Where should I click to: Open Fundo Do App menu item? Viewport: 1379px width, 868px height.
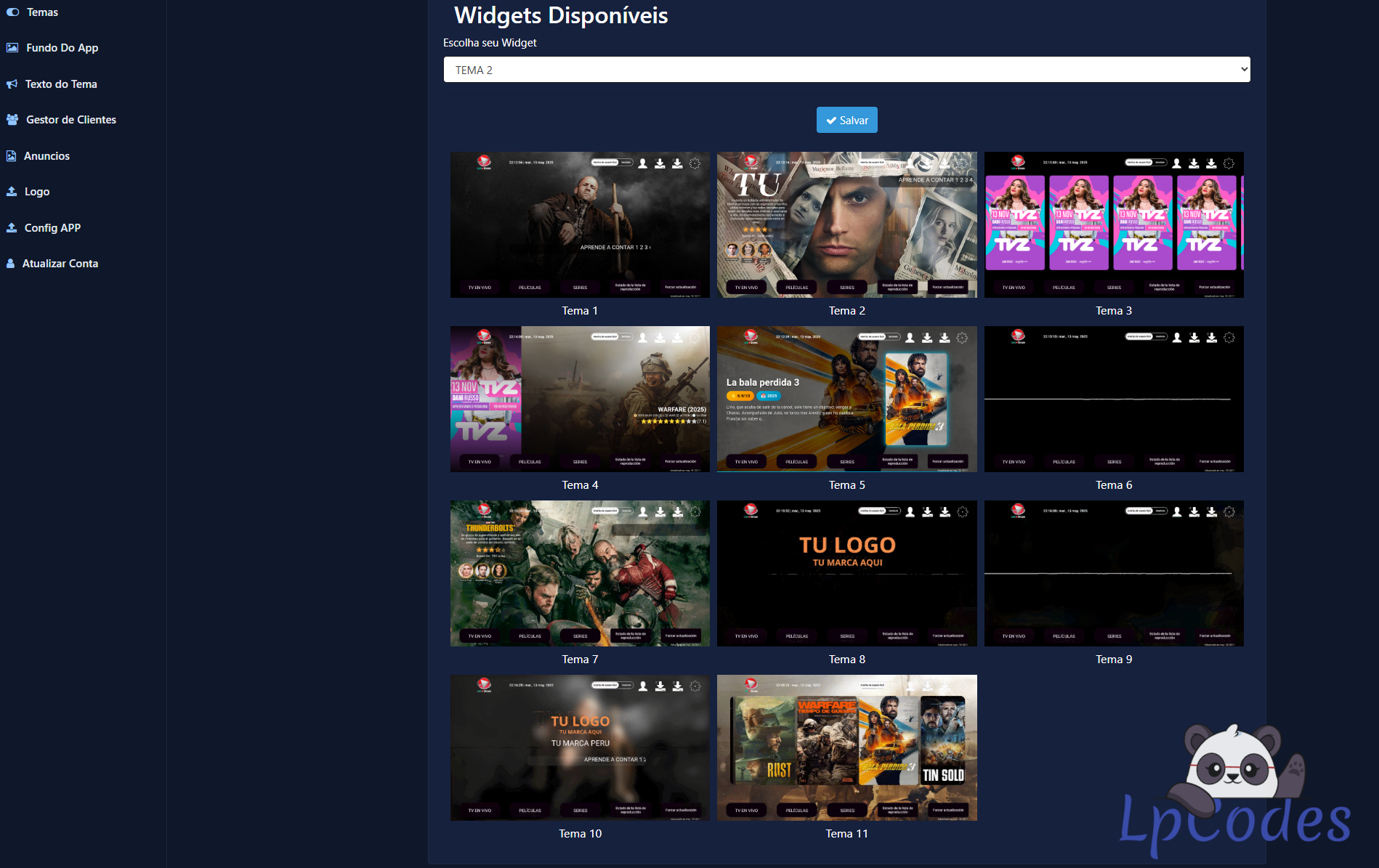tap(62, 48)
